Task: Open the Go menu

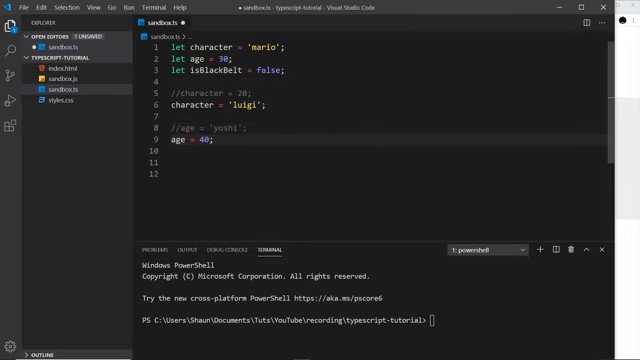Action: pyautogui.click(x=112, y=7)
